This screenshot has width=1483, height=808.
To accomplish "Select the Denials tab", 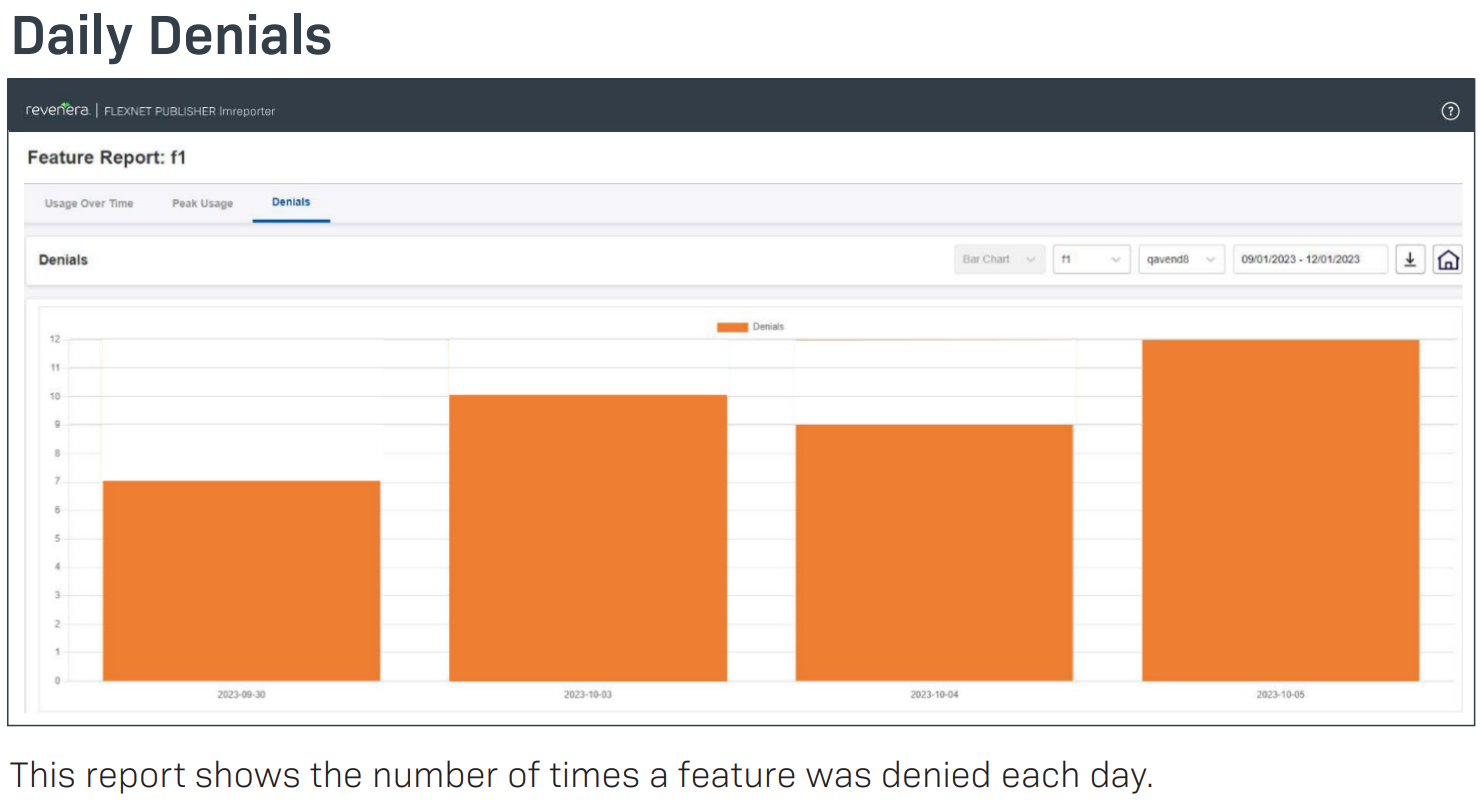I will point(291,202).
